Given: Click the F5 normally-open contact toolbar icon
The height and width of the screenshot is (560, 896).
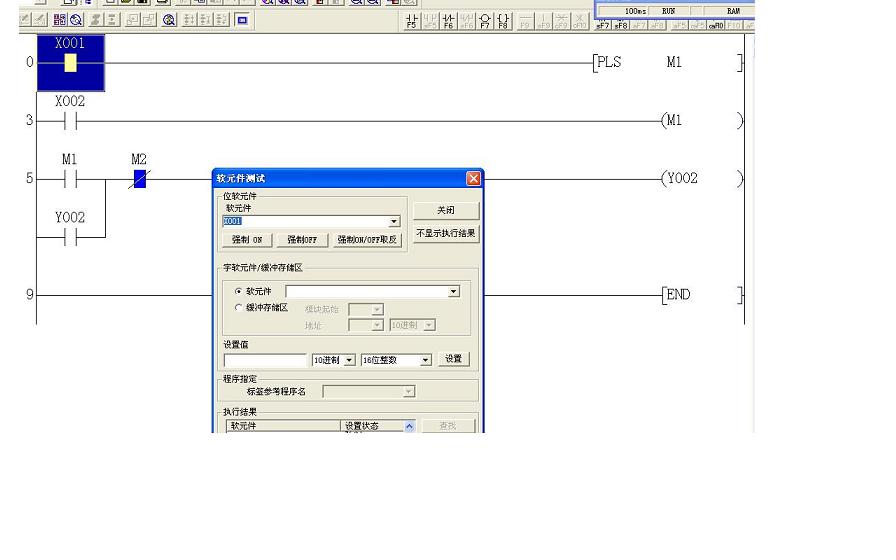Looking at the screenshot, I should click(411, 20).
